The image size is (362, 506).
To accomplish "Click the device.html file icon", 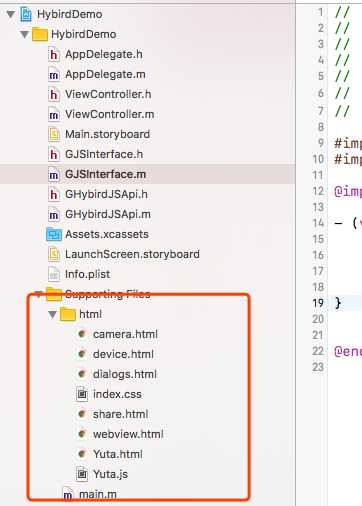I will click(82, 354).
